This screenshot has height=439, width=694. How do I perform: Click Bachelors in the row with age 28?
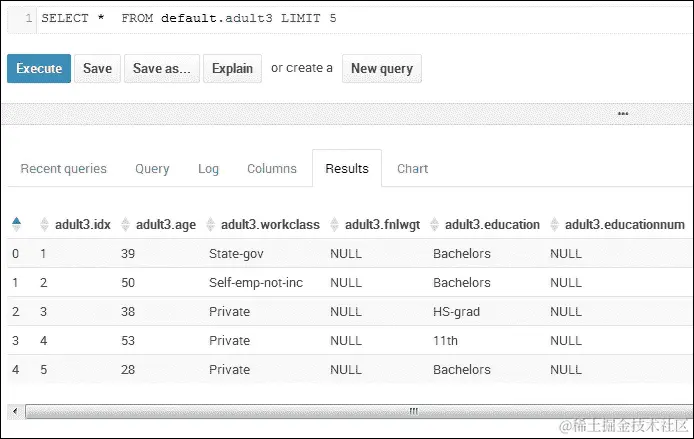pos(462,370)
